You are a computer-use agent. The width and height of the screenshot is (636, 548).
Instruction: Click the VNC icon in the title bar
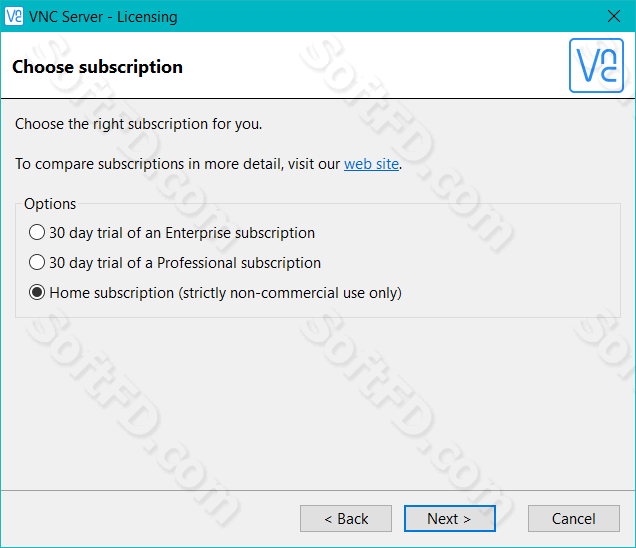click(14, 16)
